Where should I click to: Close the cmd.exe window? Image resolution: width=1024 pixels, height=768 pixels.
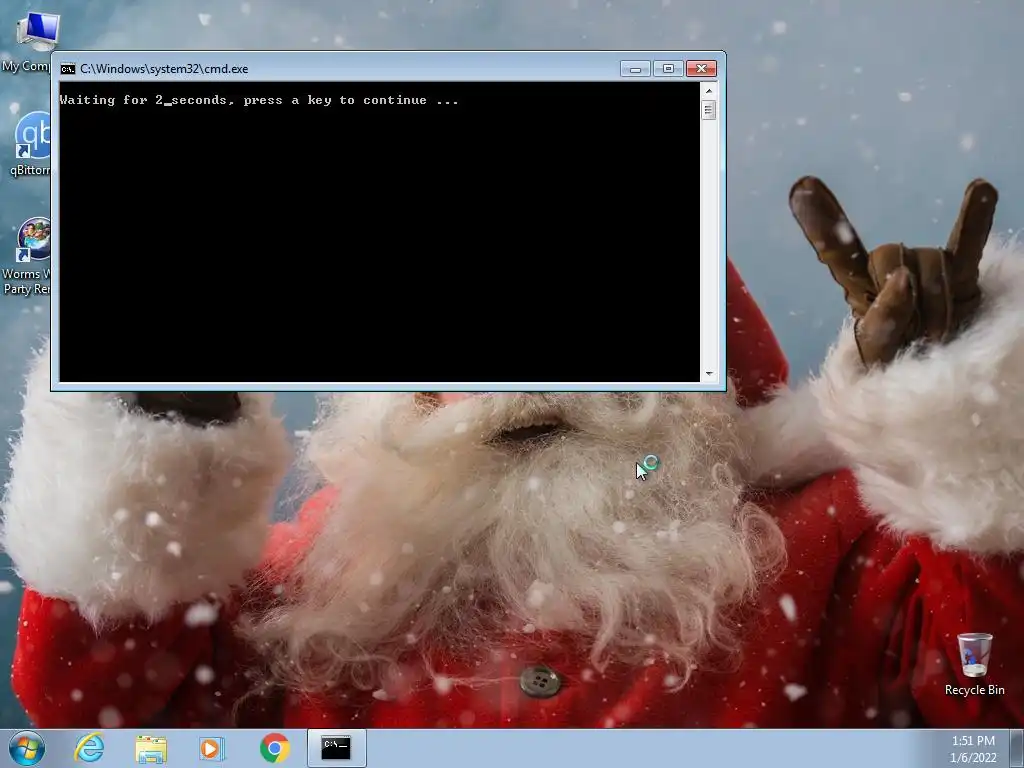click(x=701, y=69)
